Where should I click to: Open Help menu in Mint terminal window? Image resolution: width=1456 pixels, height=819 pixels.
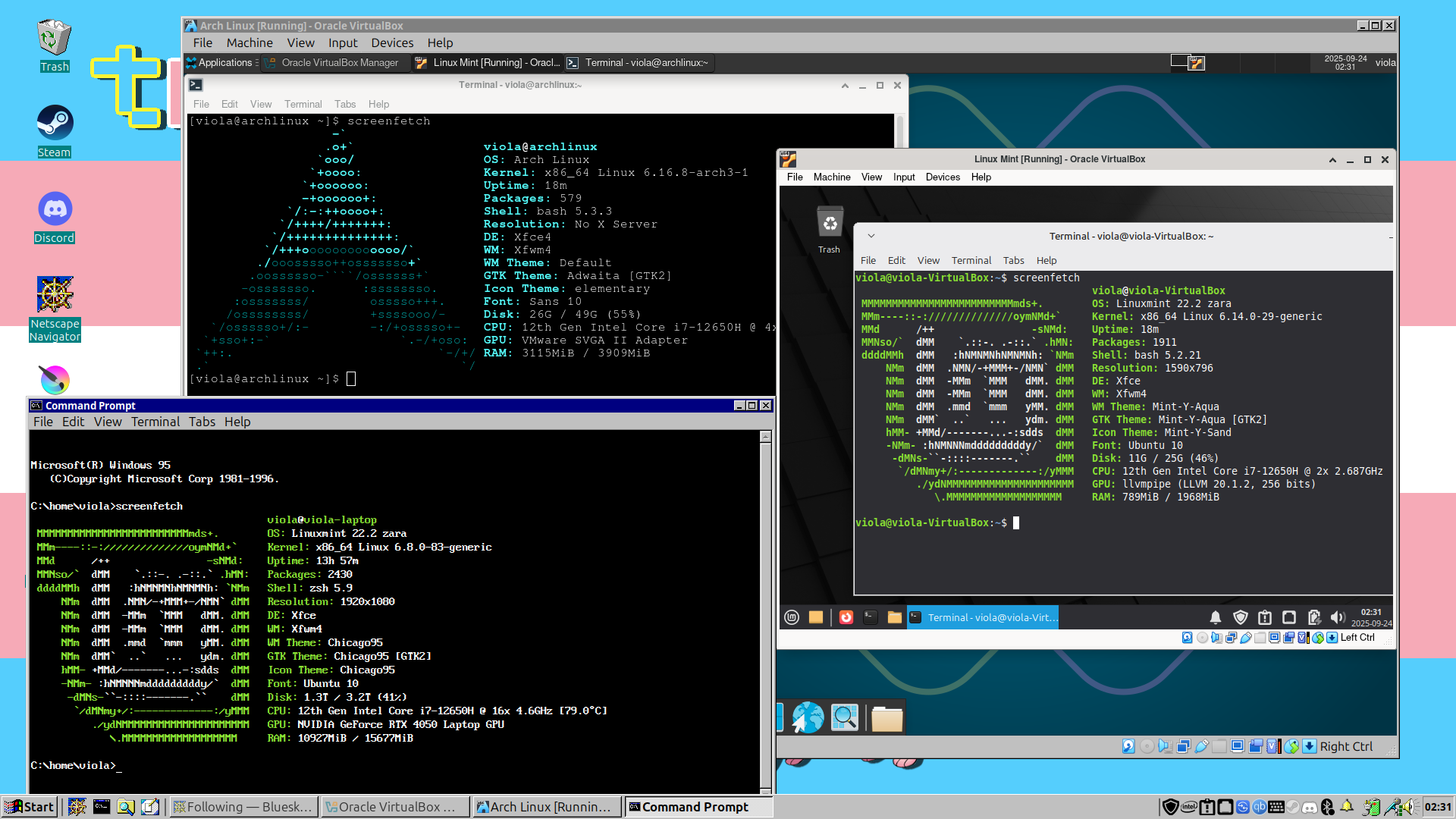pyautogui.click(x=1046, y=260)
